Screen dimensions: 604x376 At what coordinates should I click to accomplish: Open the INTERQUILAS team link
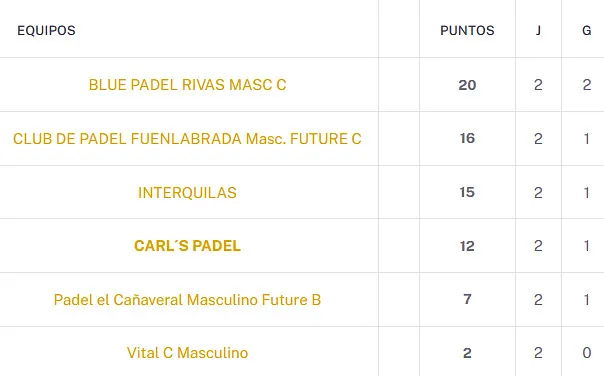tap(187, 193)
